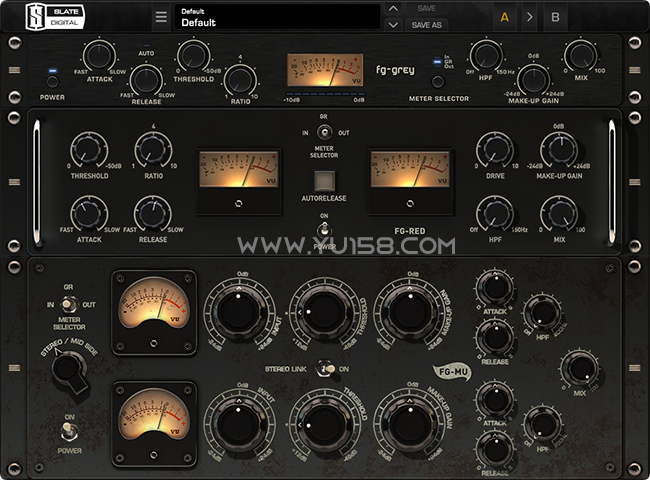Screen dimensions: 650x480
Task: Click the FG-Red MIX knob
Action: tap(559, 214)
